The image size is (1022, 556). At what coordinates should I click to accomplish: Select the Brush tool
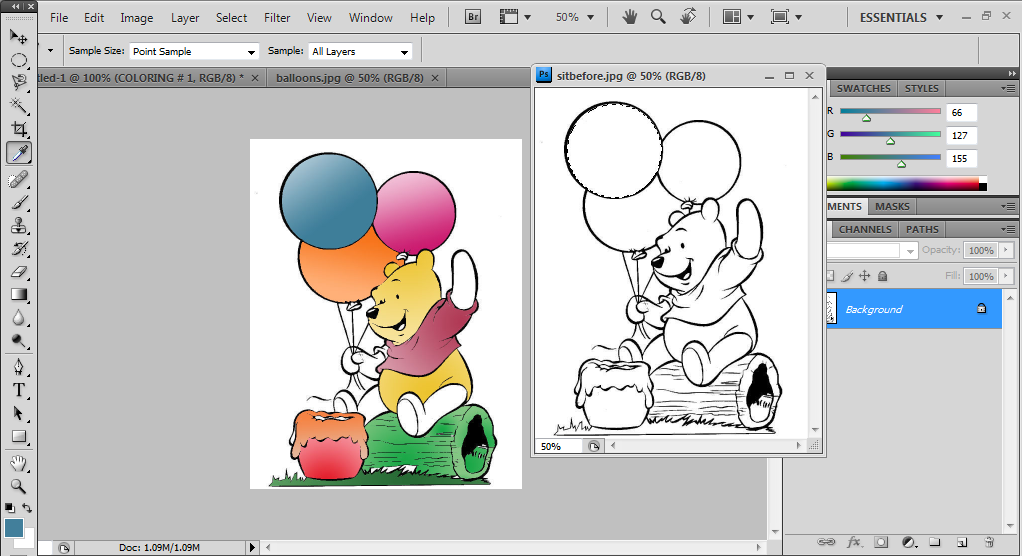click(18, 202)
